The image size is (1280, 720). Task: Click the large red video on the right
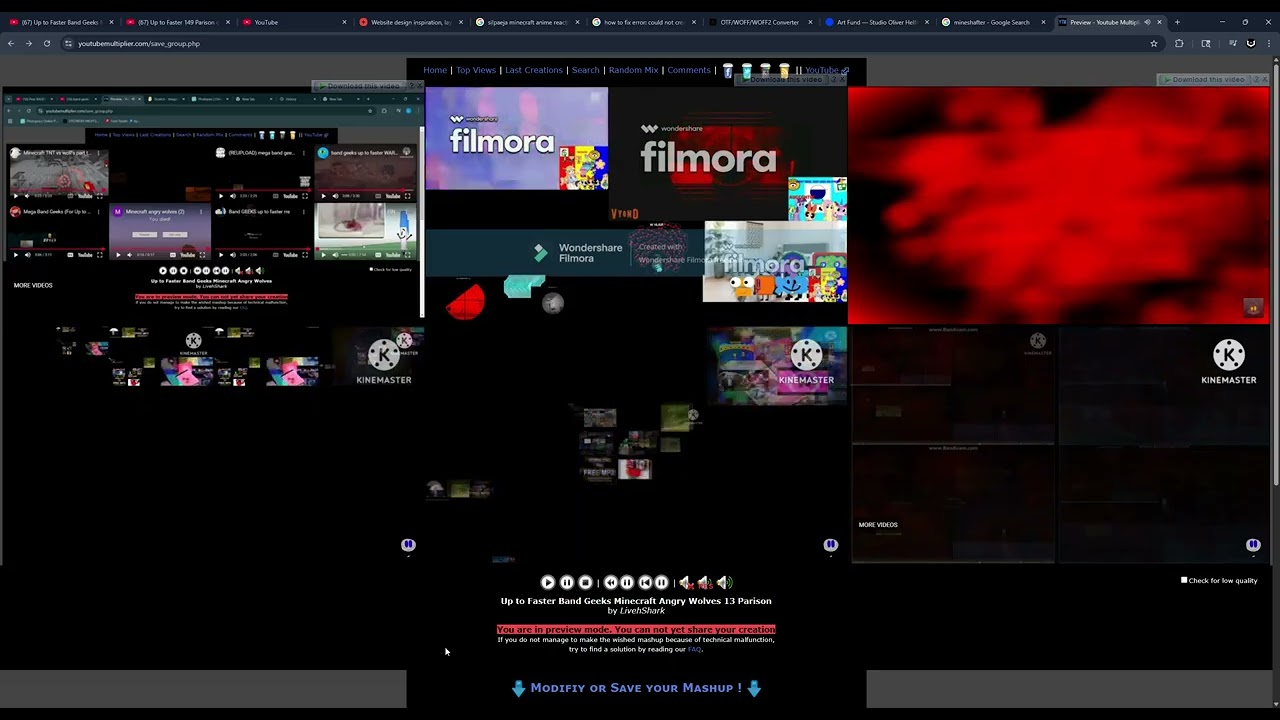point(1059,206)
